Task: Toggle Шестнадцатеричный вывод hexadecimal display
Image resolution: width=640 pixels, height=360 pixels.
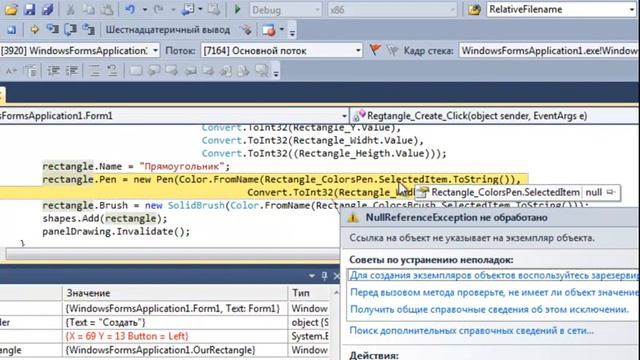Action: [168, 30]
